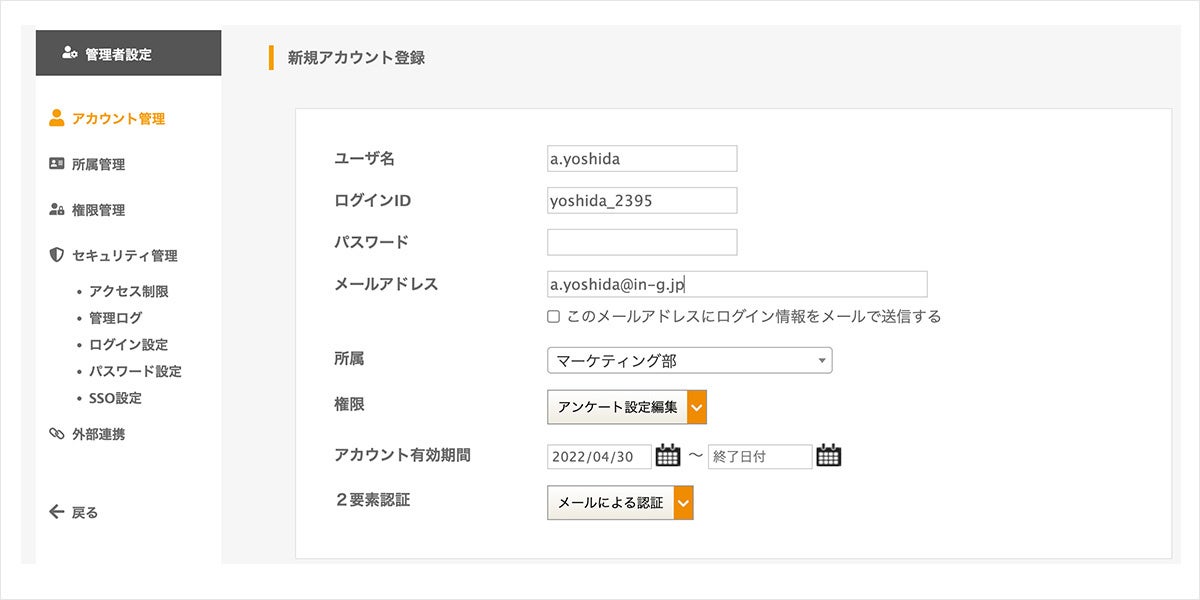1200x600 pixels.
Task: Go to 管理ログ in the sidebar
Action: (x=115, y=318)
